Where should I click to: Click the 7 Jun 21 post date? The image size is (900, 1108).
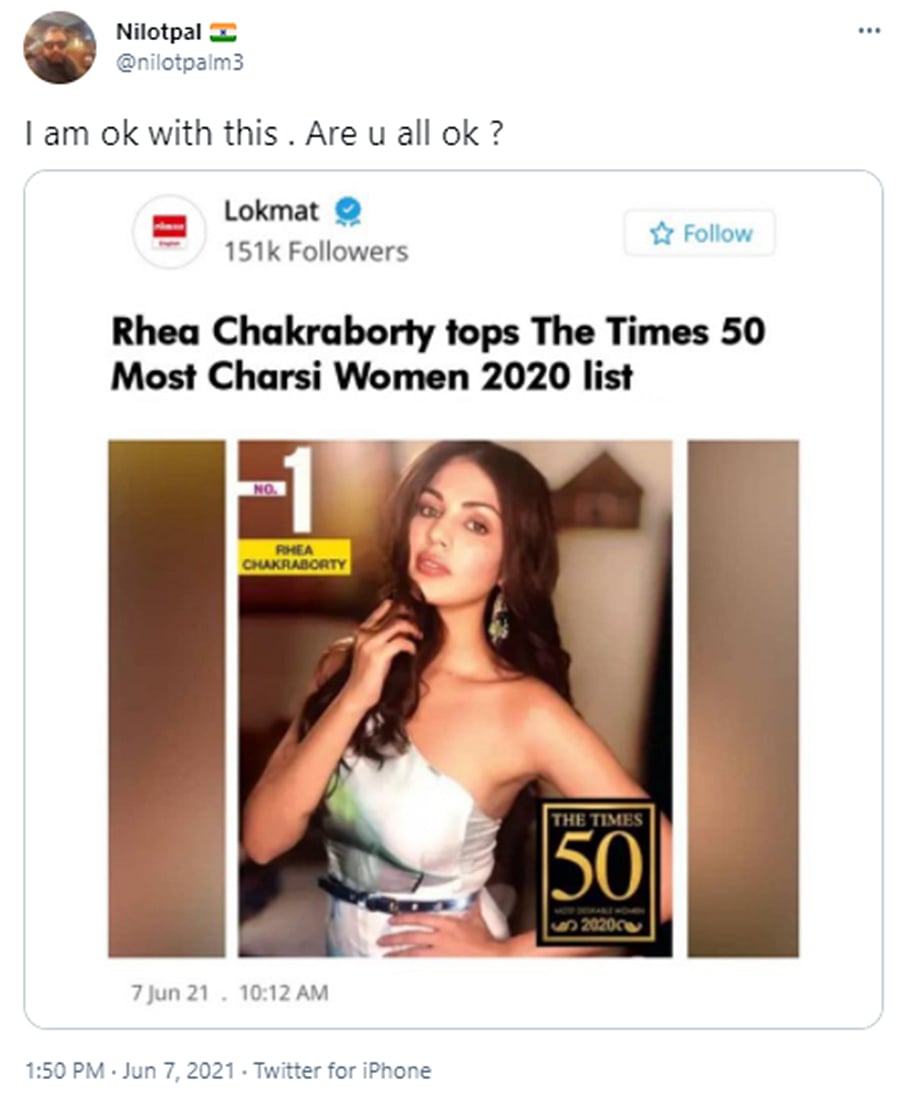pos(166,993)
